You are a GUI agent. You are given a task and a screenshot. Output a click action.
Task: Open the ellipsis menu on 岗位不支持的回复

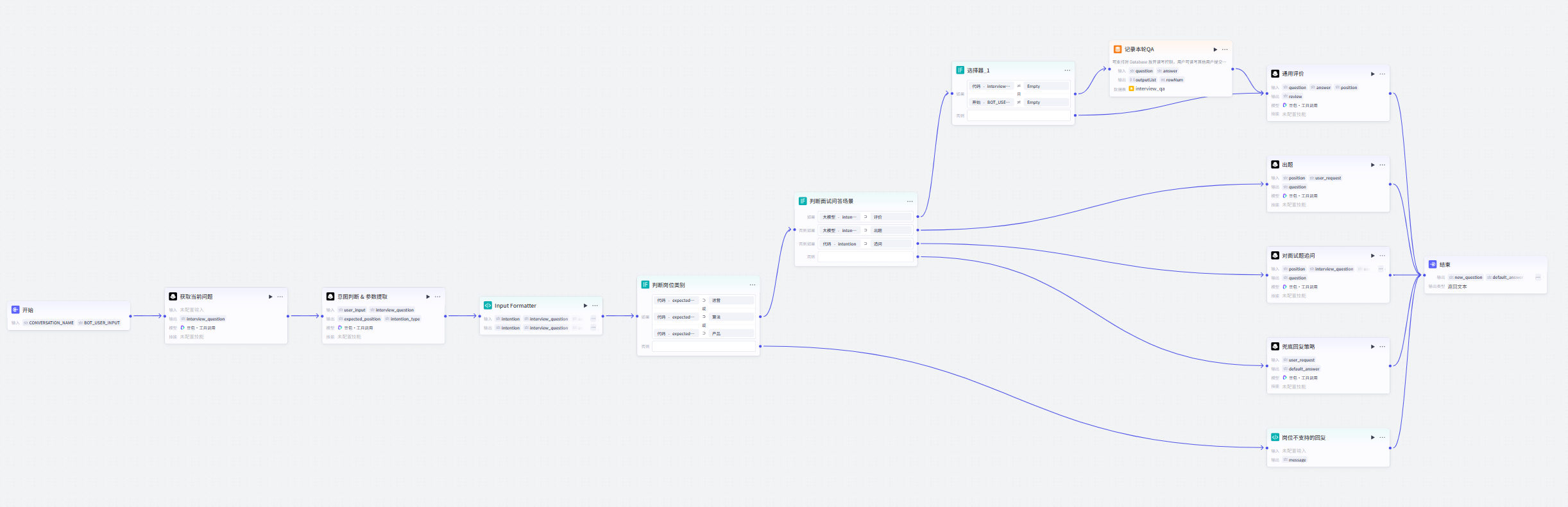coord(1382,437)
